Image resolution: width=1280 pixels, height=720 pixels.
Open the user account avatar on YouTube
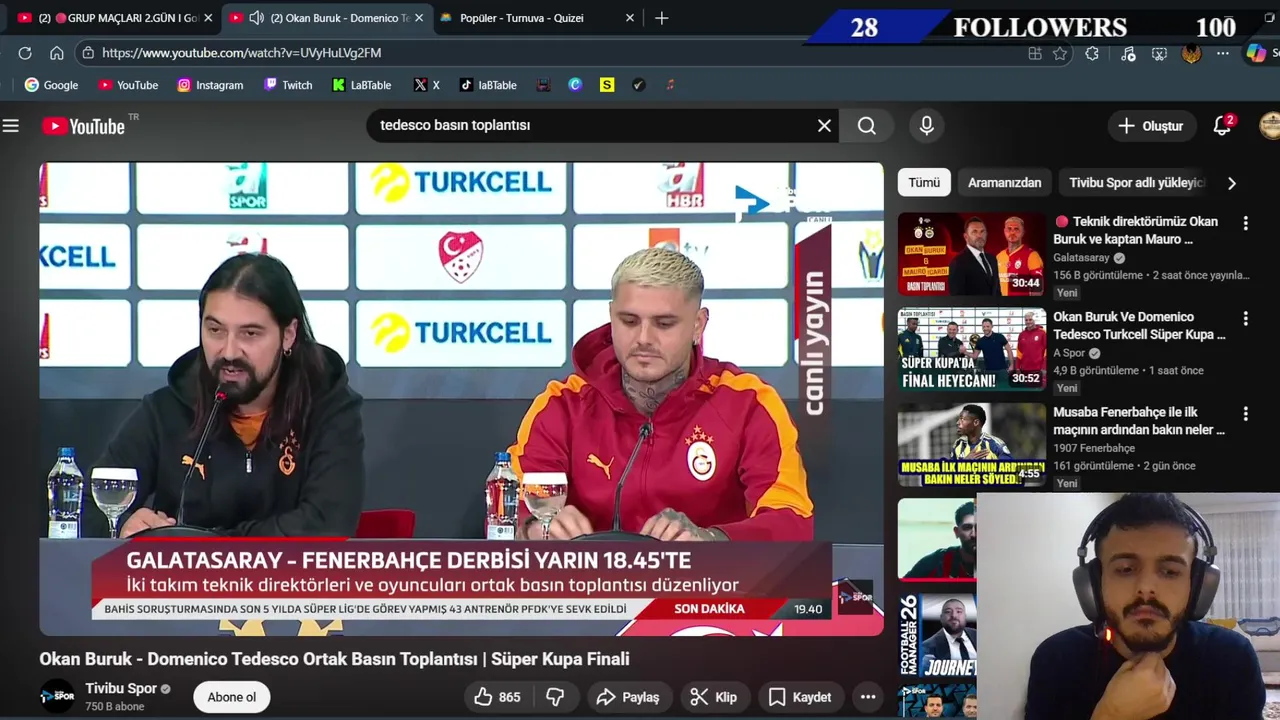point(1270,126)
